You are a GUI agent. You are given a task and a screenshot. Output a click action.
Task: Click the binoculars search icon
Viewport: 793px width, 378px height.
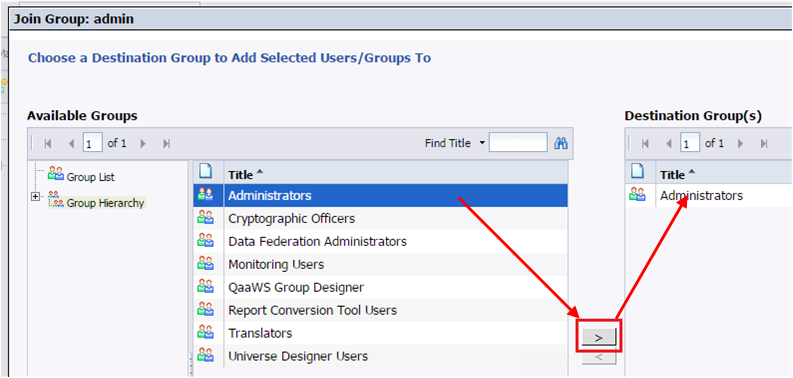pyautogui.click(x=560, y=143)
